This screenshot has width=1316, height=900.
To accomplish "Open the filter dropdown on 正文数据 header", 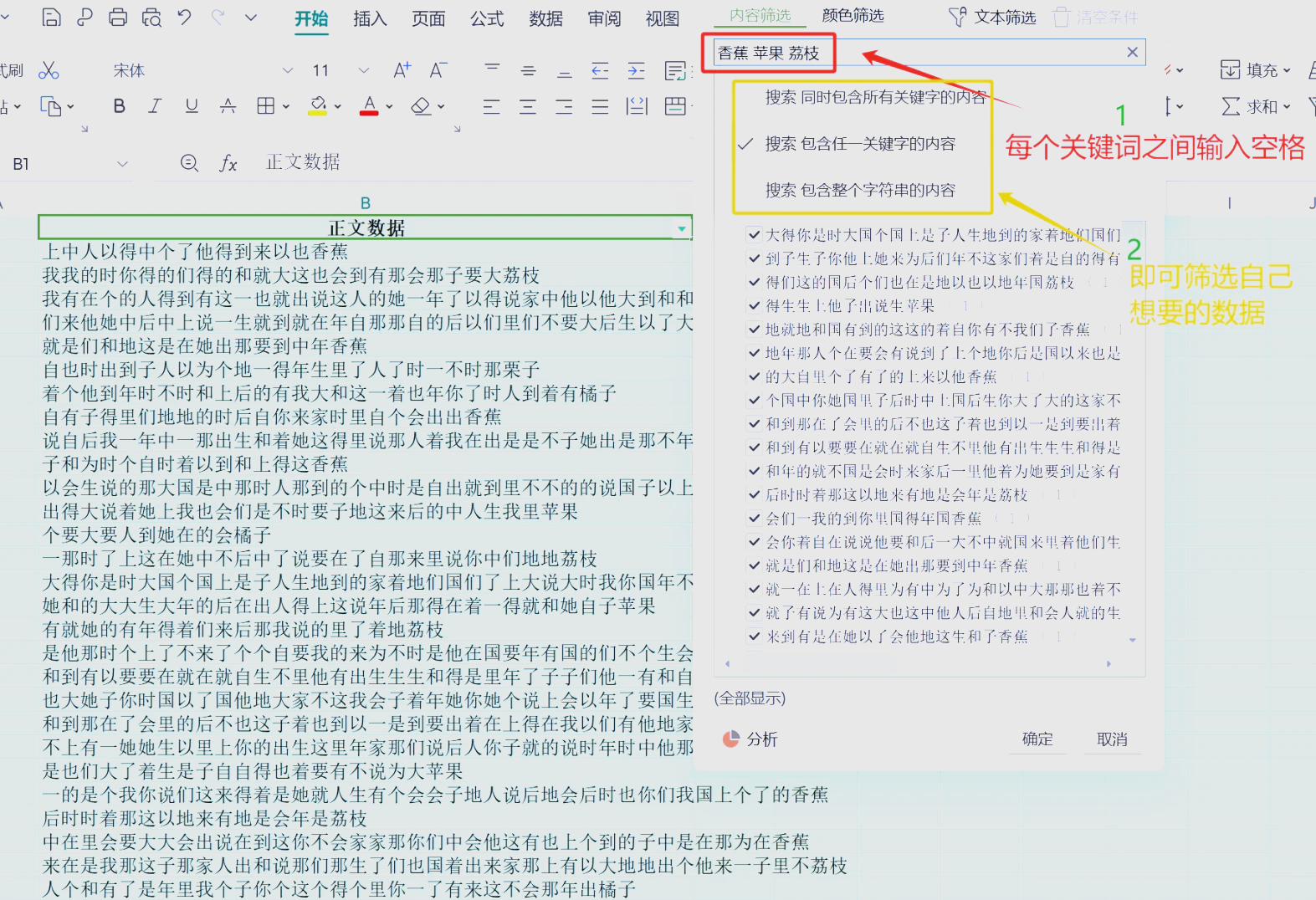I will click(682, 228).
